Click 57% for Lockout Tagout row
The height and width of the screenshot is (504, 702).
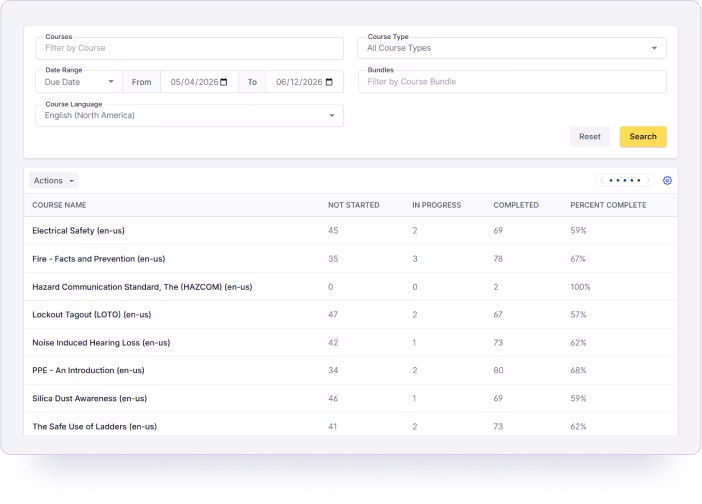pos(578,315)
